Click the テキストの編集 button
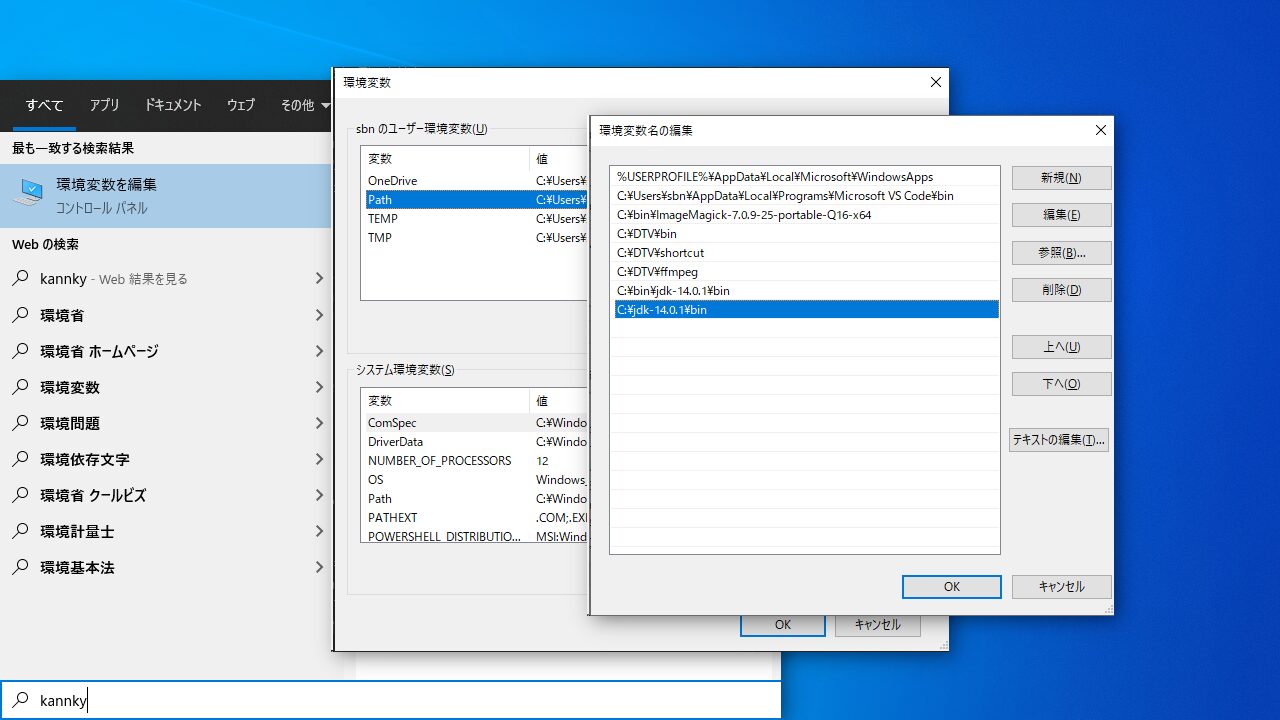The height and width of the screenshot is (720, 1280). (x=1058, y=439)
